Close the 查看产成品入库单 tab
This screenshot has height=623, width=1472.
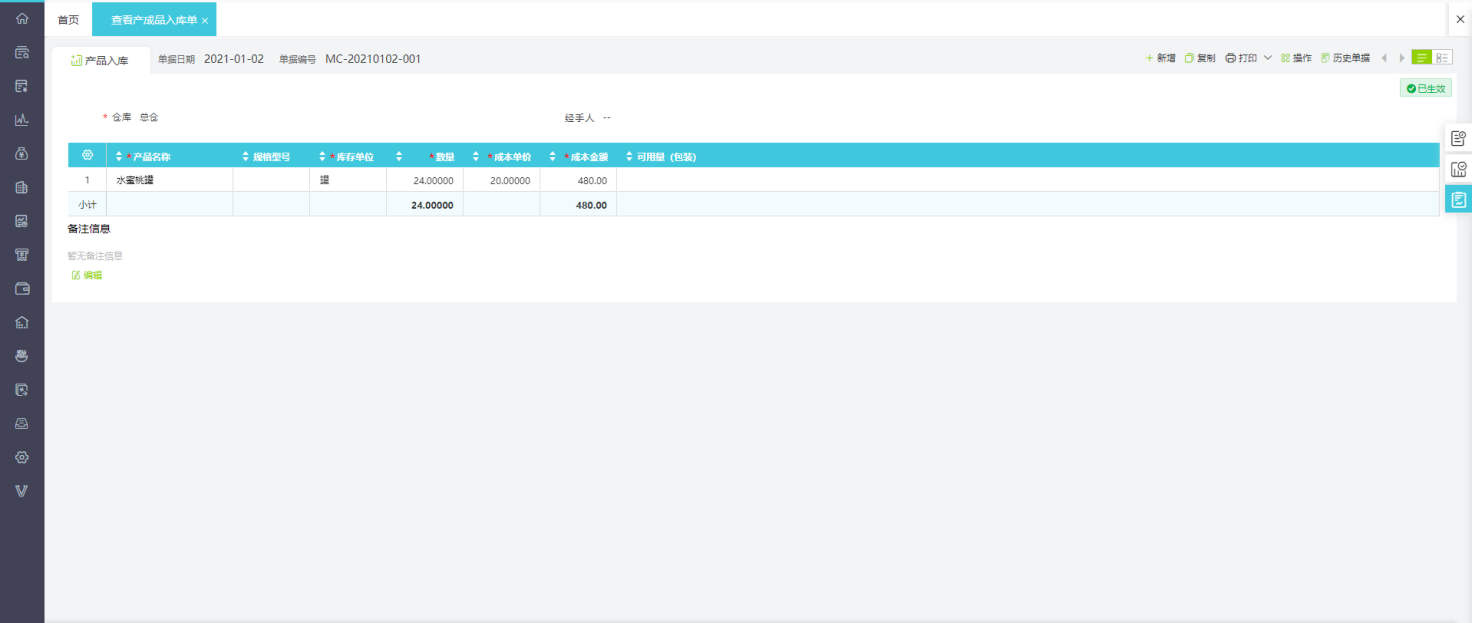[205, 20]
